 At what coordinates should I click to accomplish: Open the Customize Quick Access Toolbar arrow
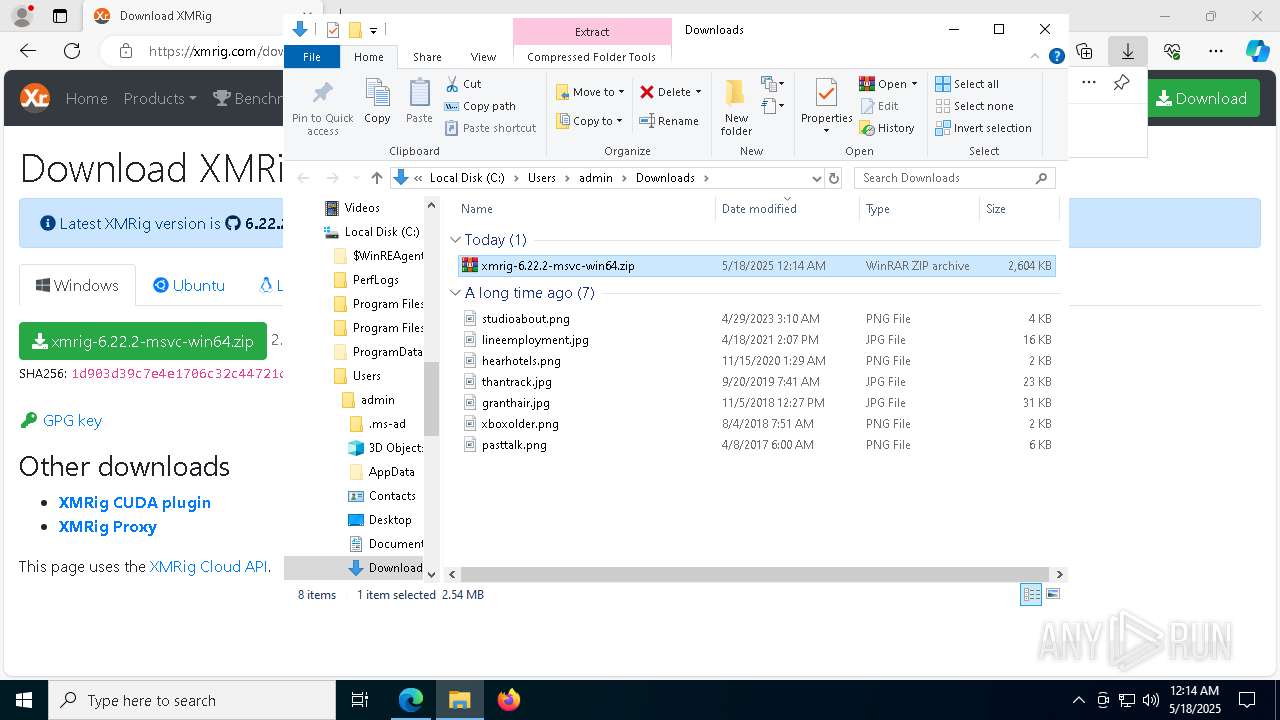(x=373, y=30)
